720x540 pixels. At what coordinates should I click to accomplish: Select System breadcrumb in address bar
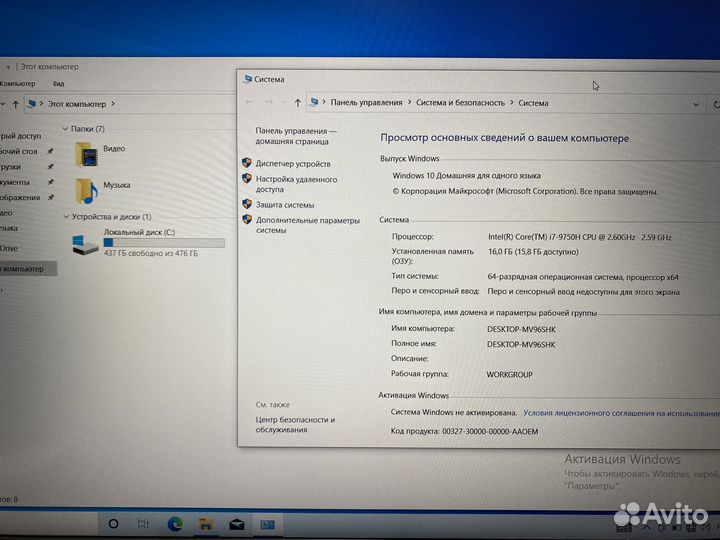click(x=533, y=103)
